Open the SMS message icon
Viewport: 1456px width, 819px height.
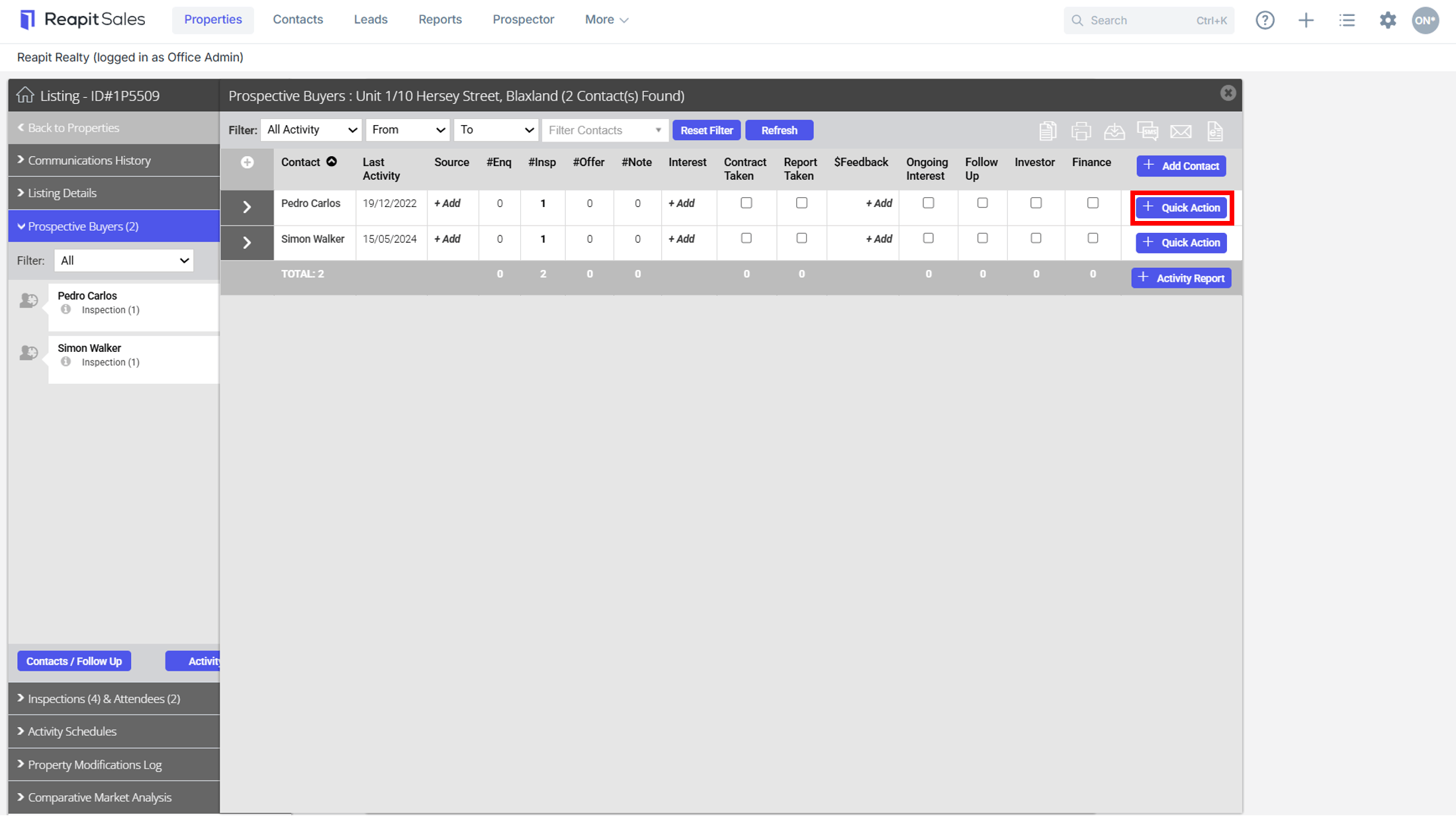pos(1148,131)
